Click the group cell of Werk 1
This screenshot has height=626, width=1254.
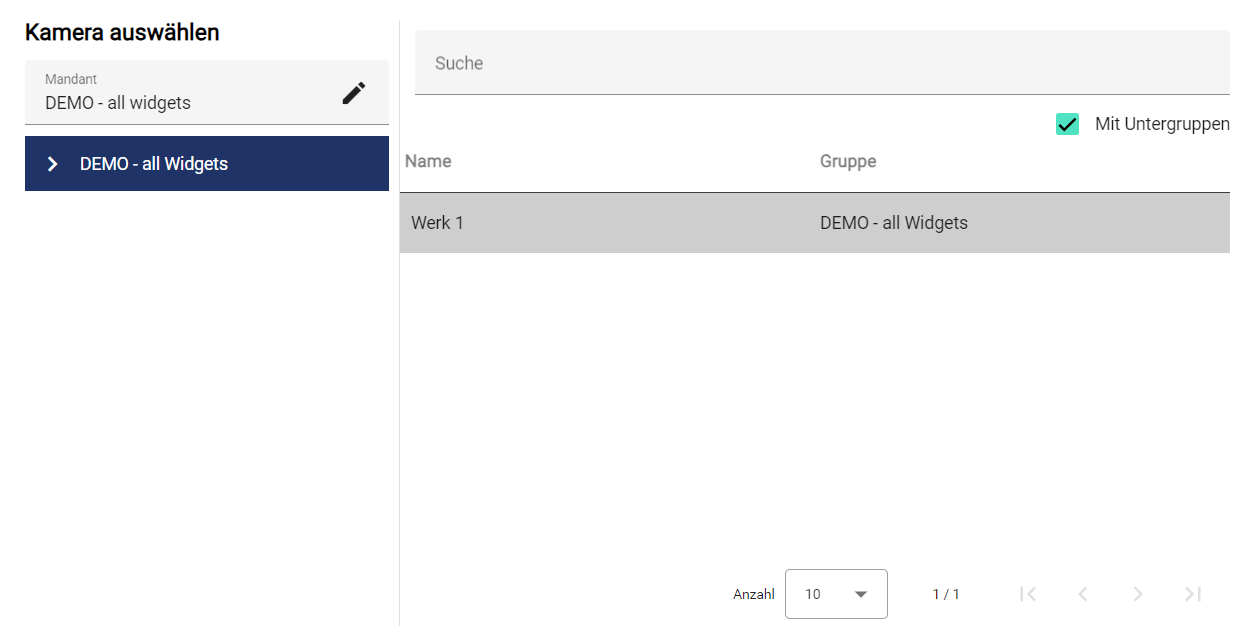click(893, 223)
